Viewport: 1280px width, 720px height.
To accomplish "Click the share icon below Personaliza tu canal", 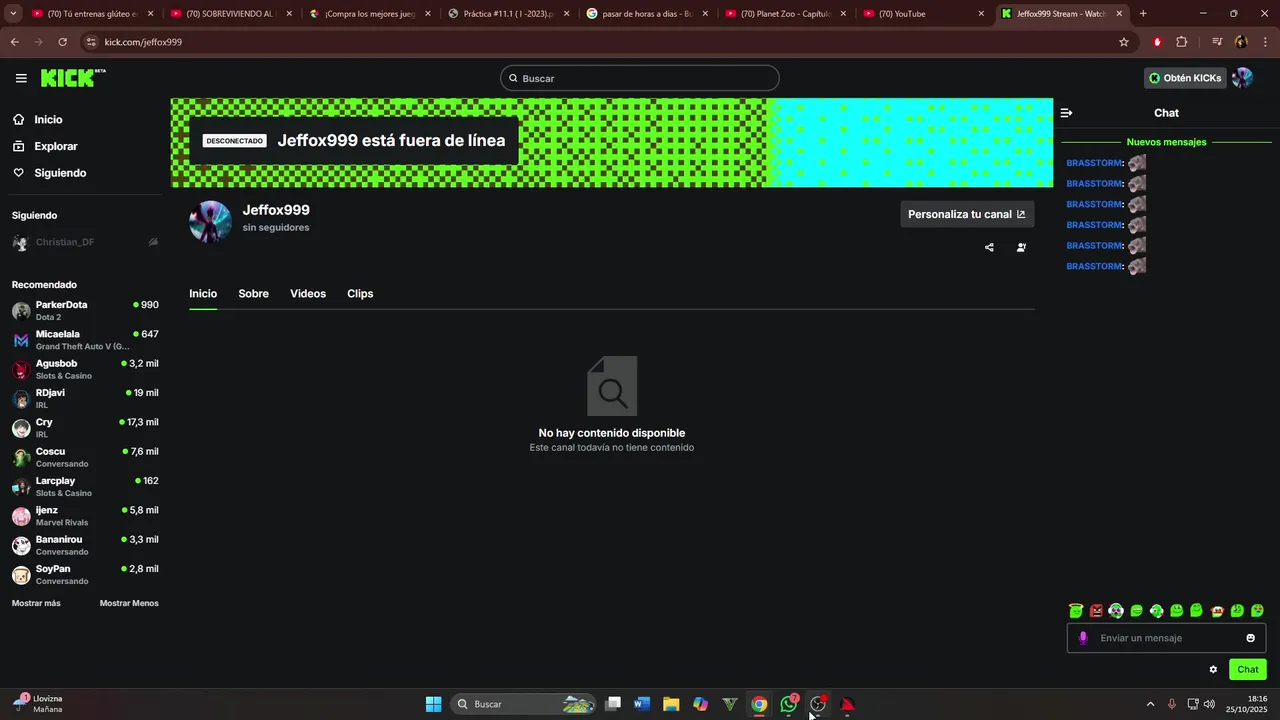I will click(989, 247).
